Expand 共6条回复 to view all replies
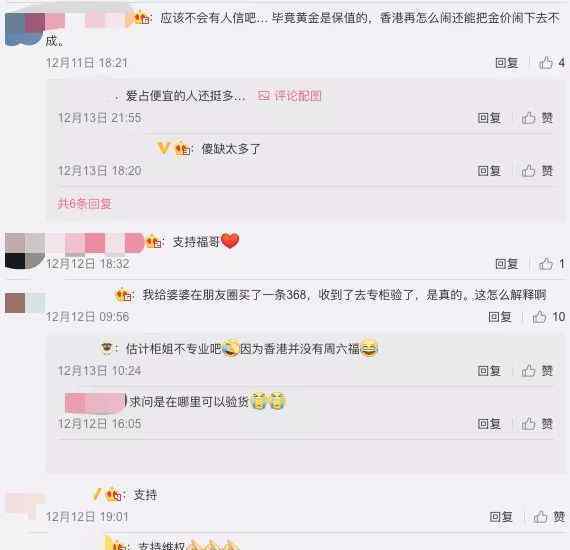 tap(84, 204)
